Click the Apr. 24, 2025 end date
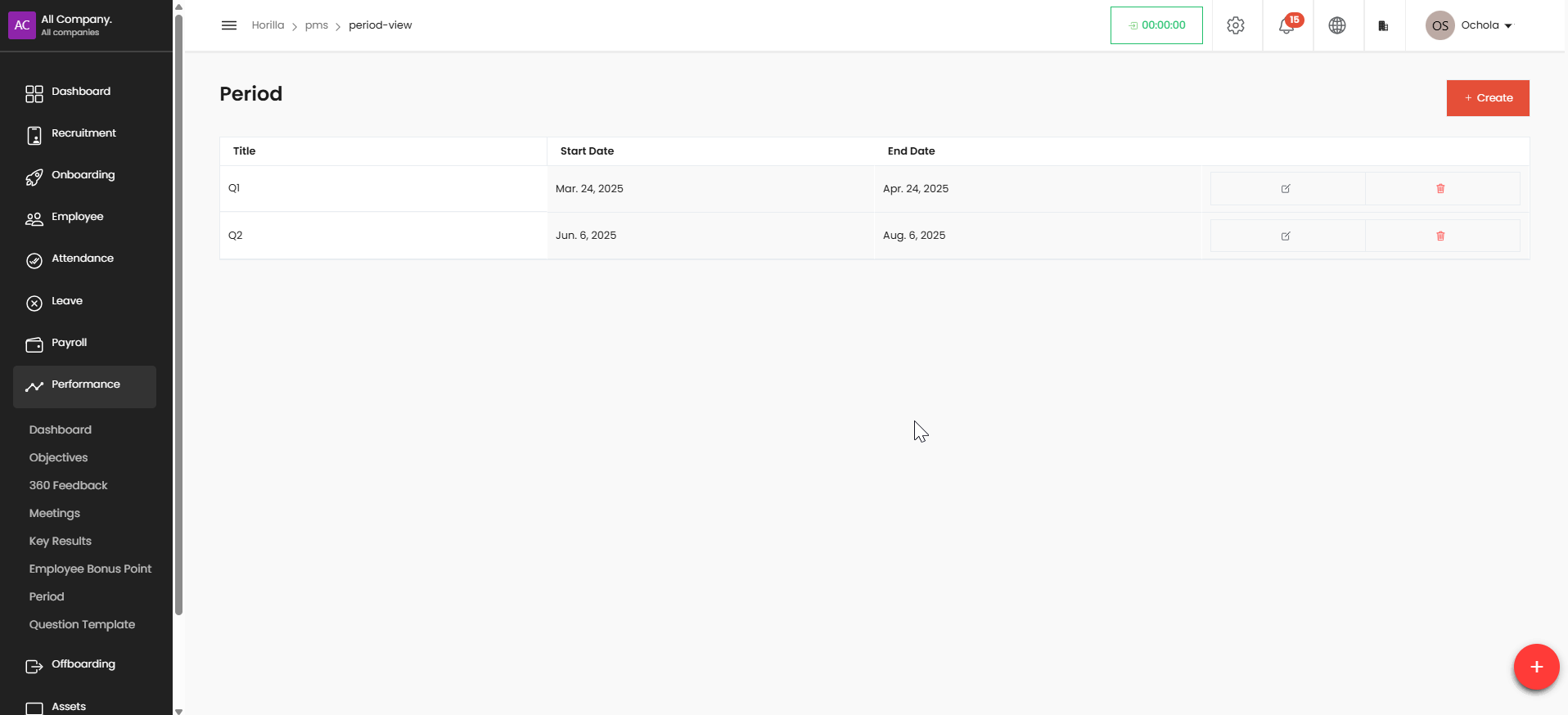The width and height of the screenshot is (1568, 715). click(x=916, y=189)
